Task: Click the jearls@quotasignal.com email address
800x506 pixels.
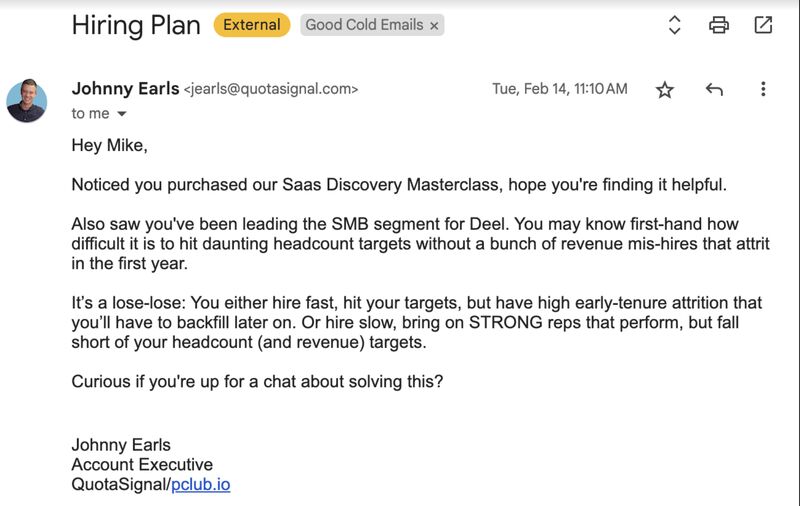Action: [x=271, y=89]
